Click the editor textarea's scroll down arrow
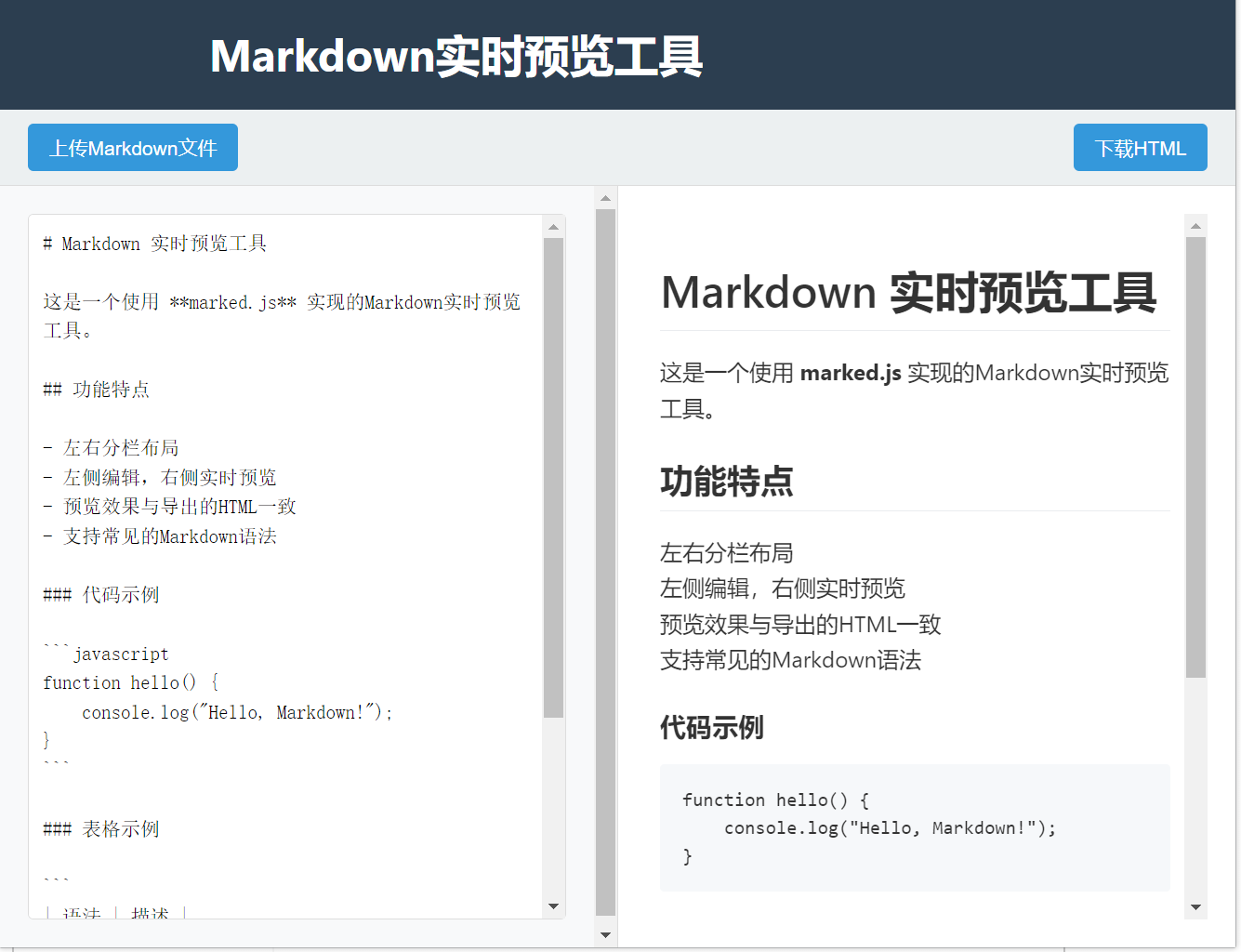This screenshot has height=952, width=1241. pyautogui.click(x=553, y=906)
